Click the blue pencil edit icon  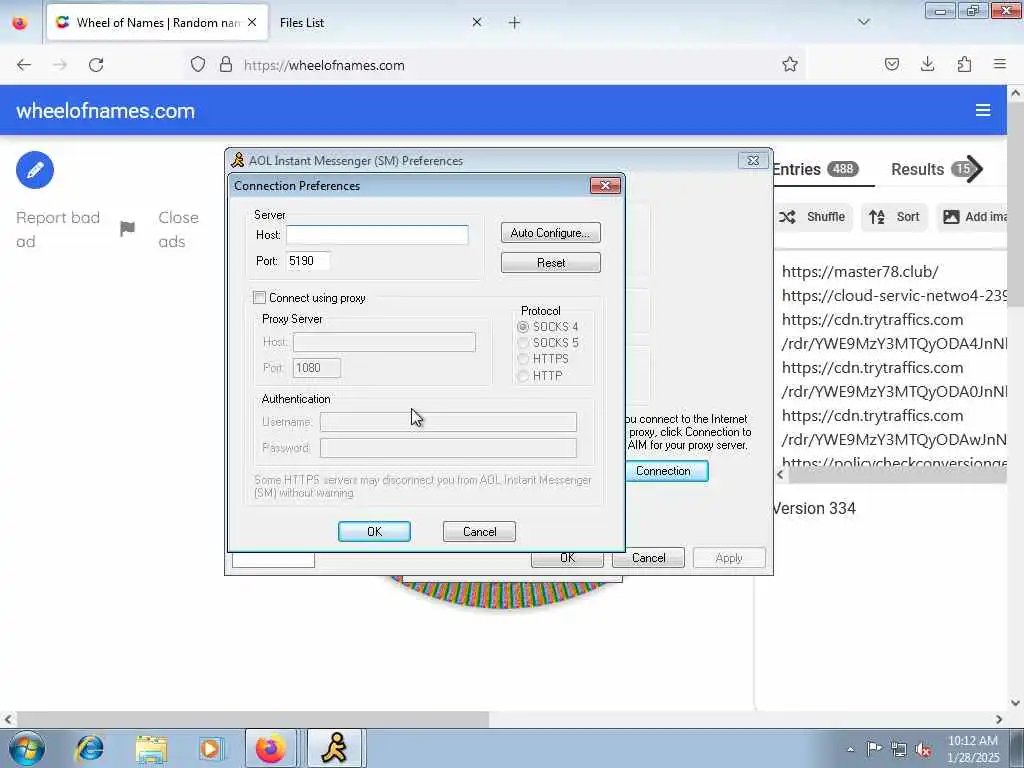(35, 170)
